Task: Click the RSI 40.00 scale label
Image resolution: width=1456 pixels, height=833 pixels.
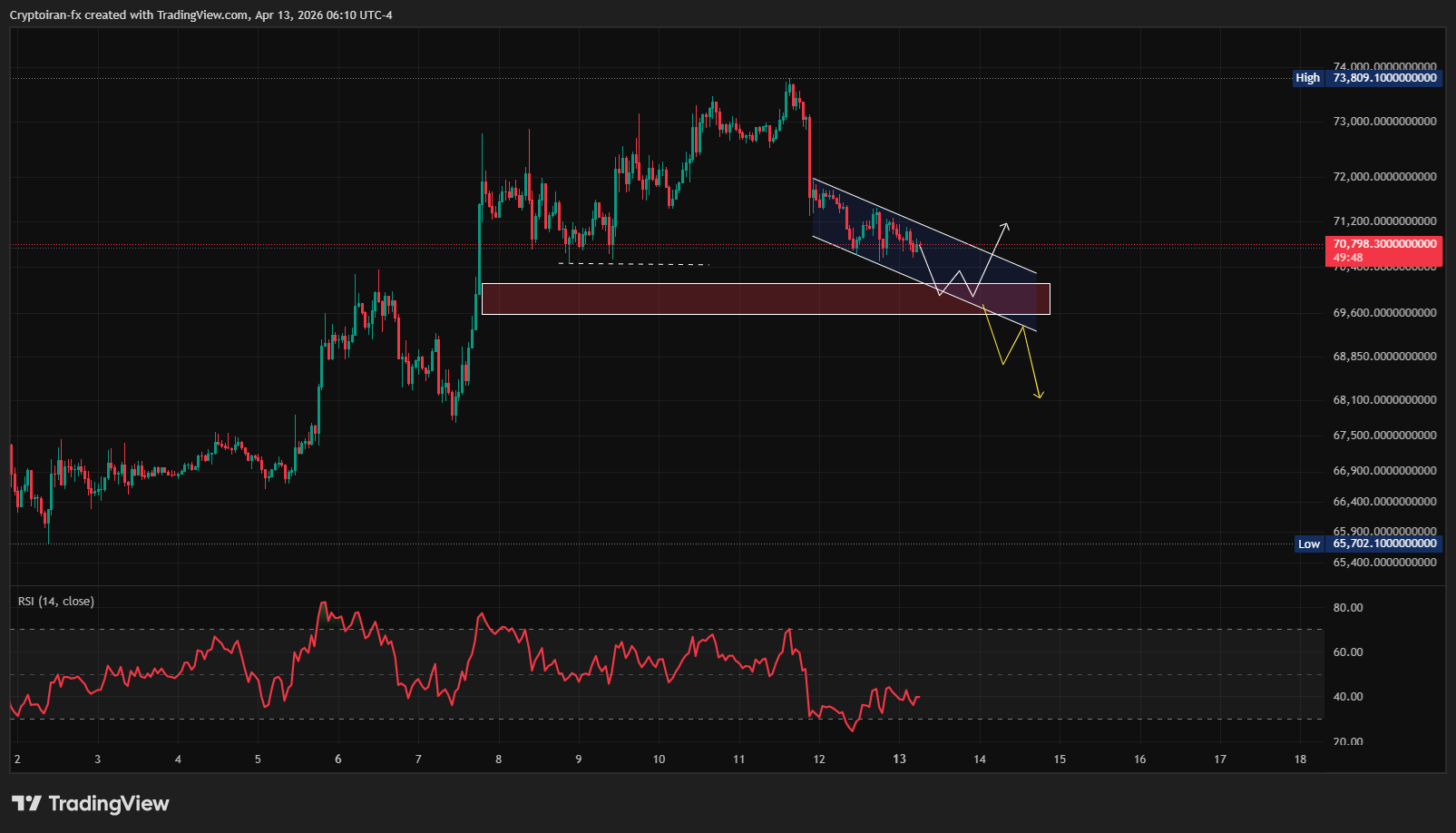Action: 1347,697
